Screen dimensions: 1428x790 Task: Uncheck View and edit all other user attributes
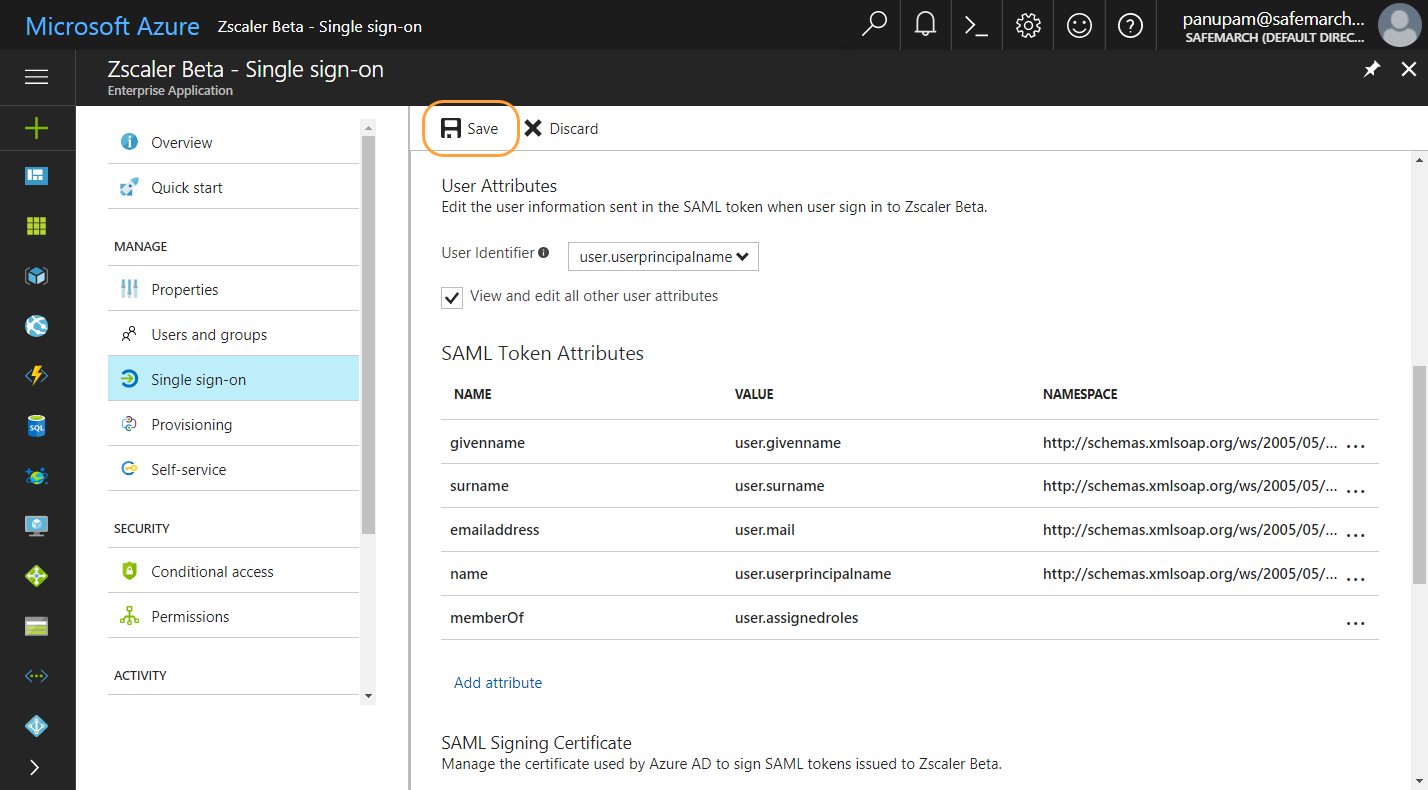pyautogui.click(x=451, y=297)
